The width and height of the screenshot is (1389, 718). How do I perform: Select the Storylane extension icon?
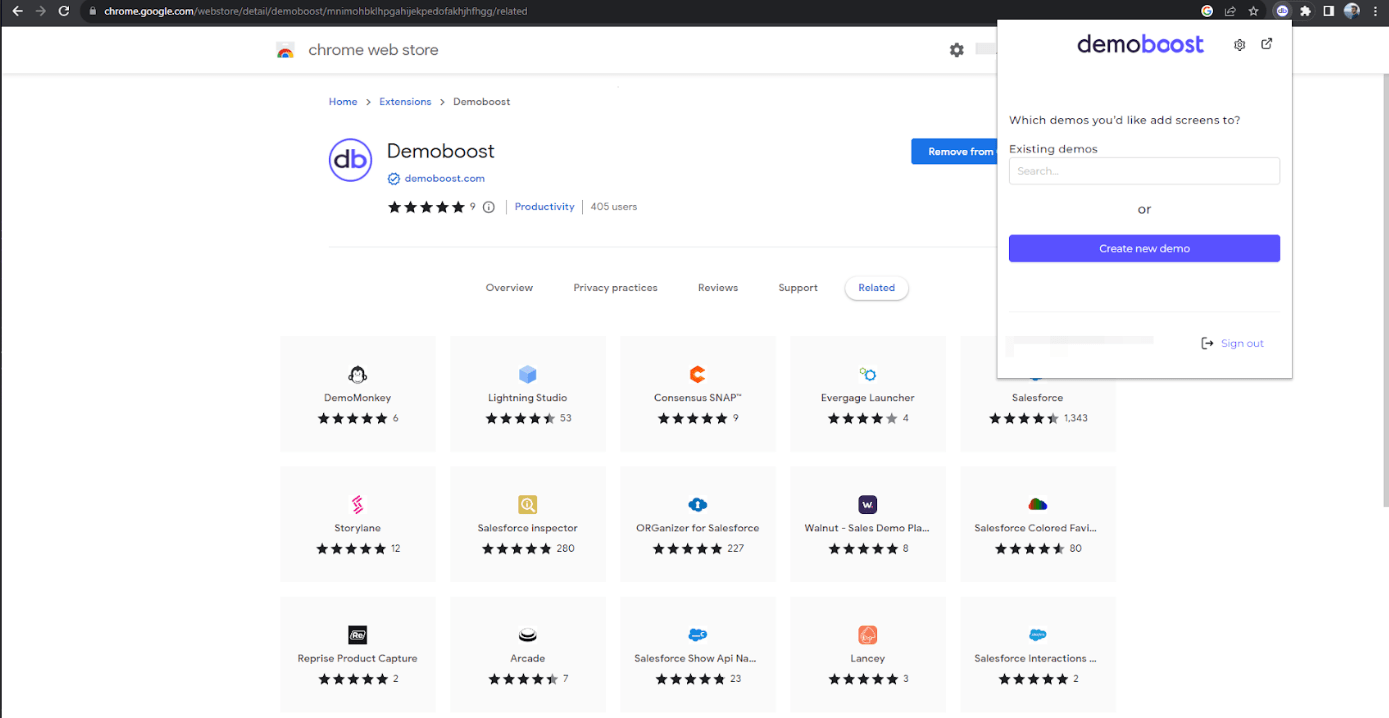point(357,504)
